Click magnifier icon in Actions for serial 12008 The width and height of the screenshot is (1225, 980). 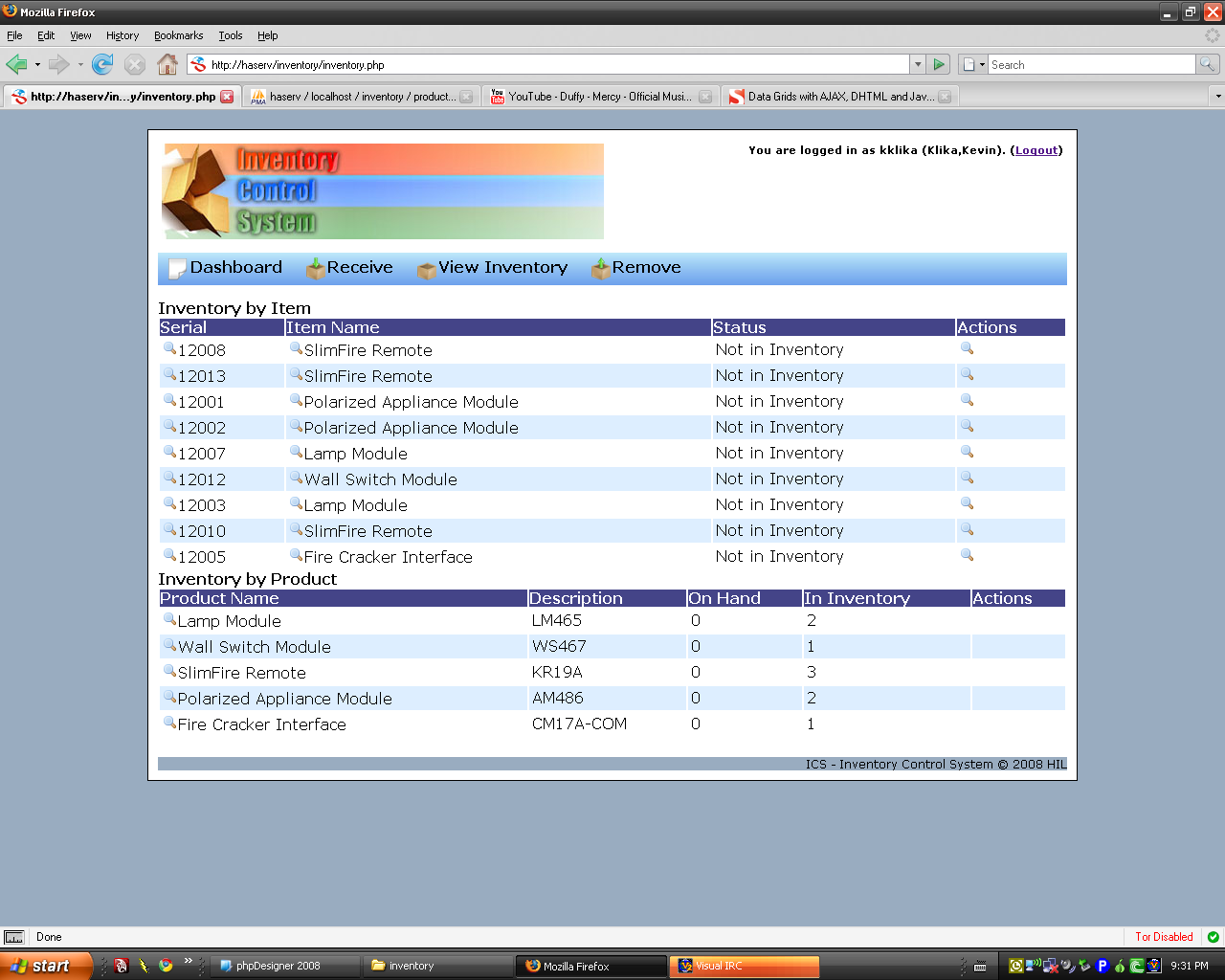pos(967,348)
